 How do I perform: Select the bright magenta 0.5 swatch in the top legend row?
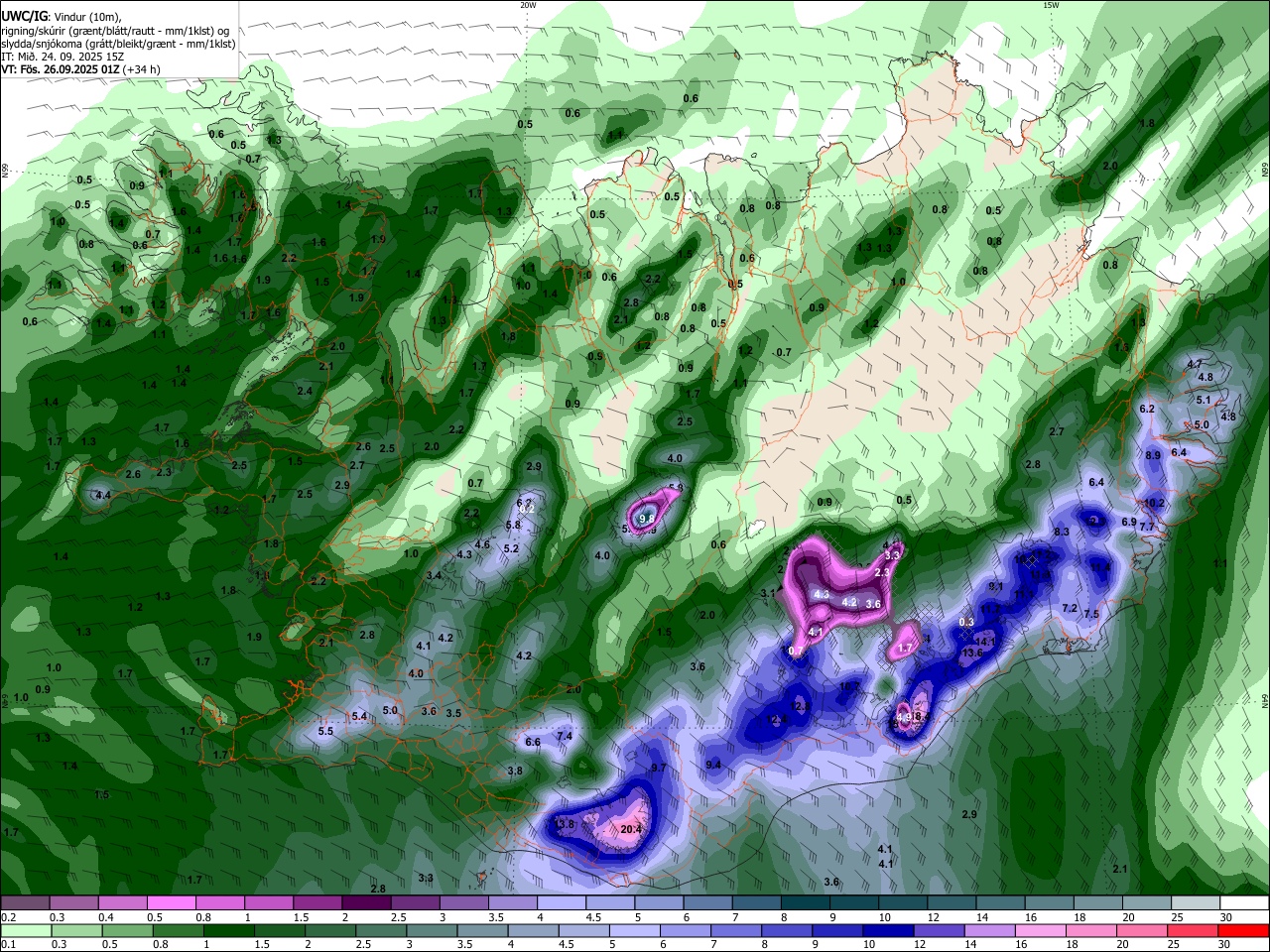[x=170, y=902]
